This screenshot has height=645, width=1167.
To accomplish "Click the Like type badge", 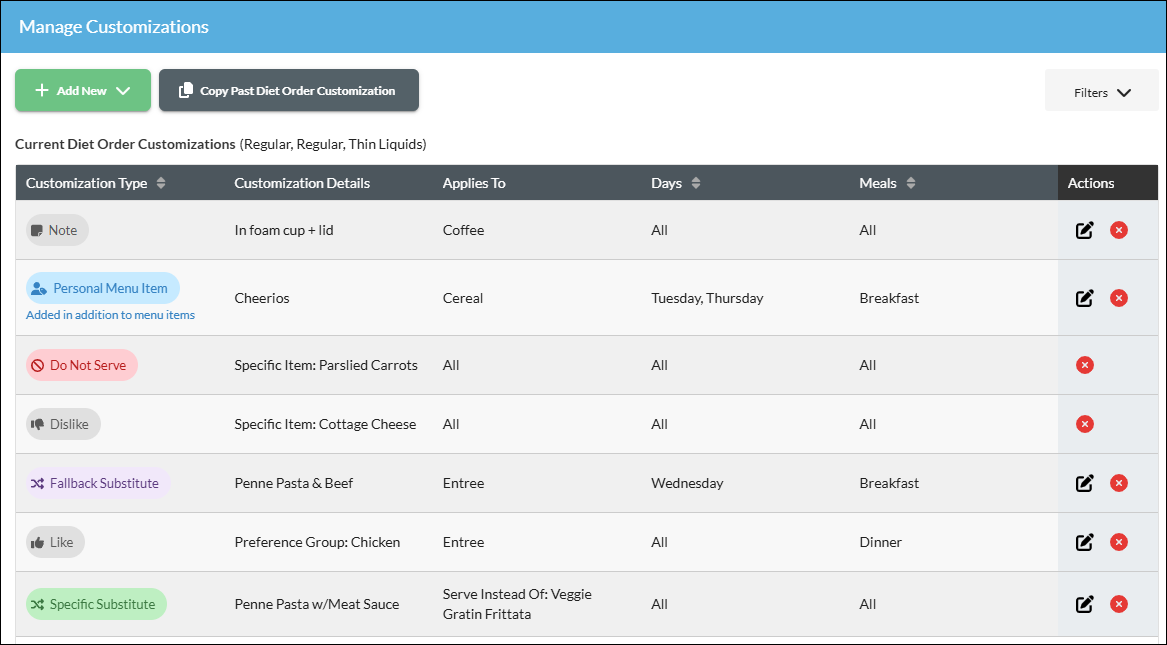I will (x=55, y=542).
